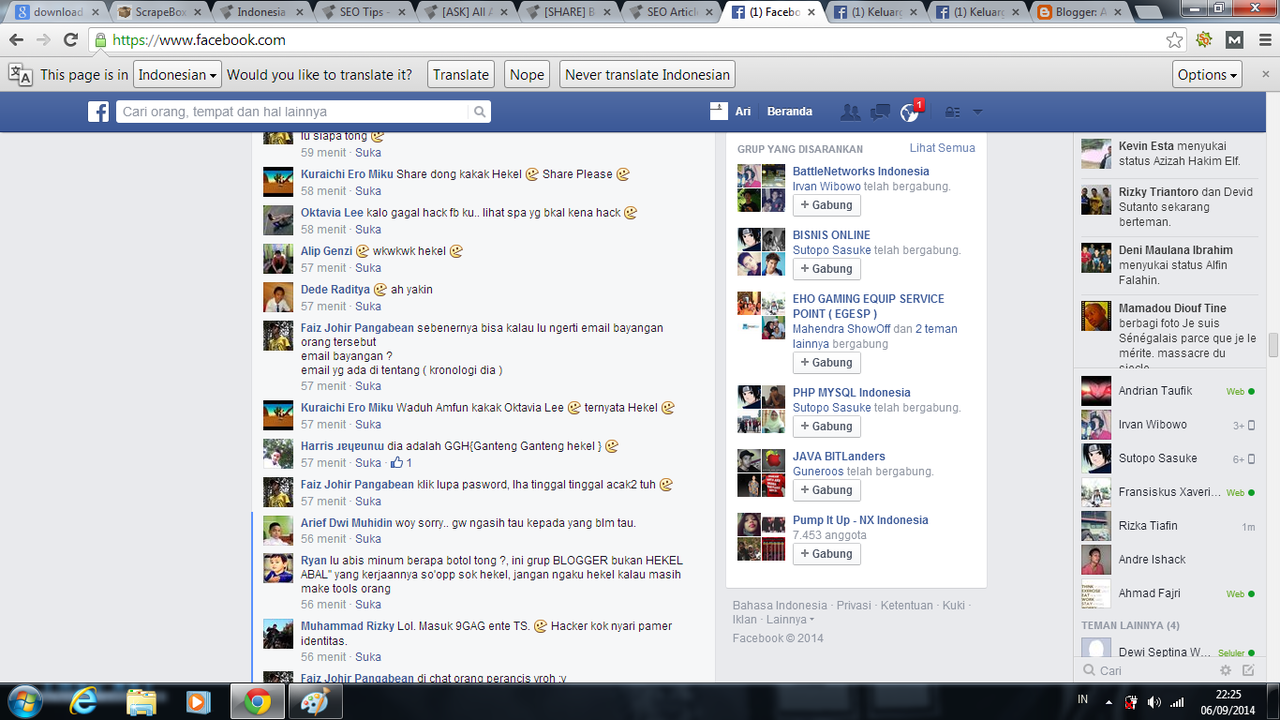Join BISNIS ONLINE group with Gabung
The width and height of the screenshot is (1280, 720).
coord(827,269)
